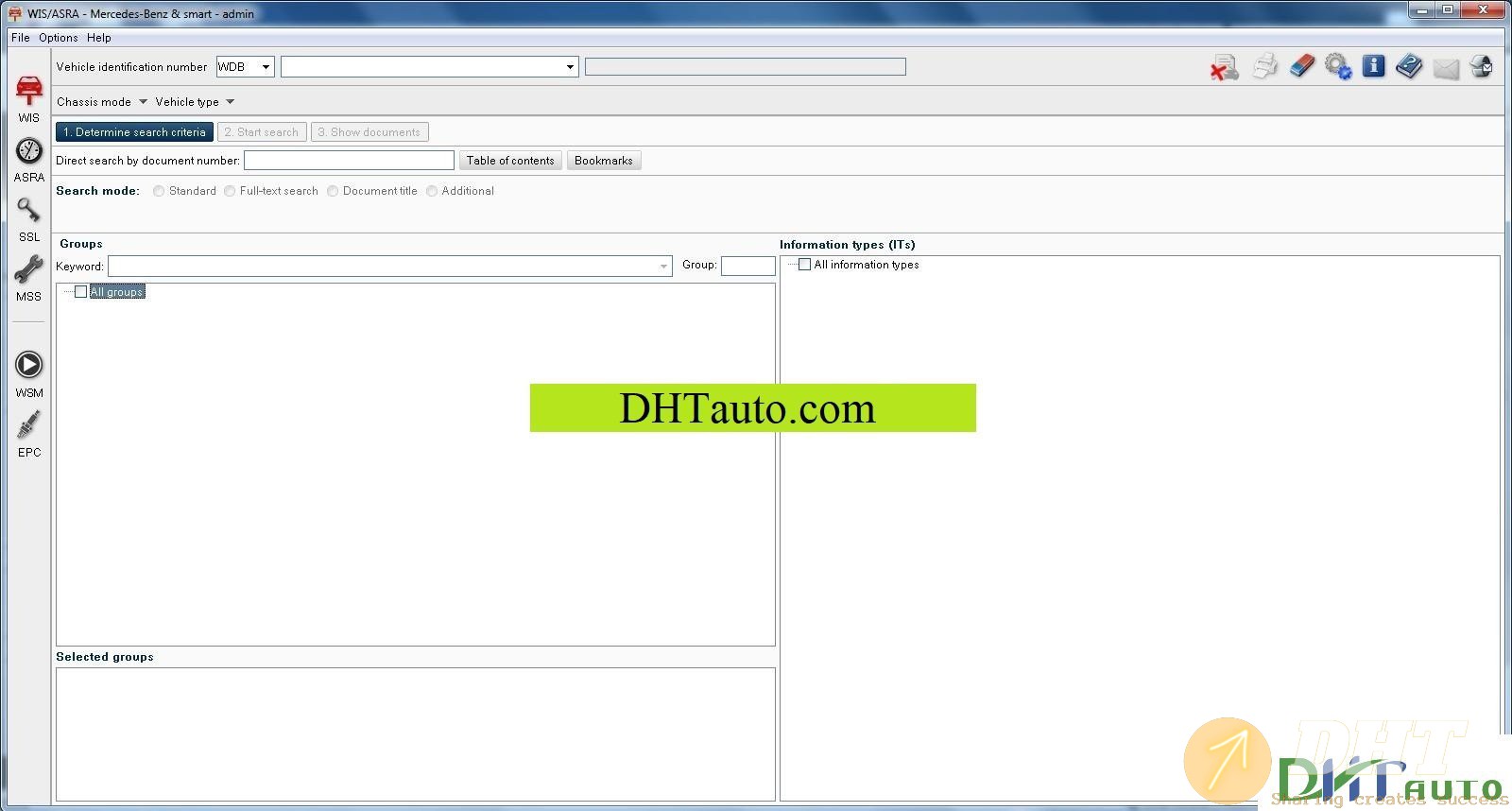The width and height of the screenshot is (1512, 811).
Task: Select tab 3. Show documents
Action: click(x=369, y=132)
